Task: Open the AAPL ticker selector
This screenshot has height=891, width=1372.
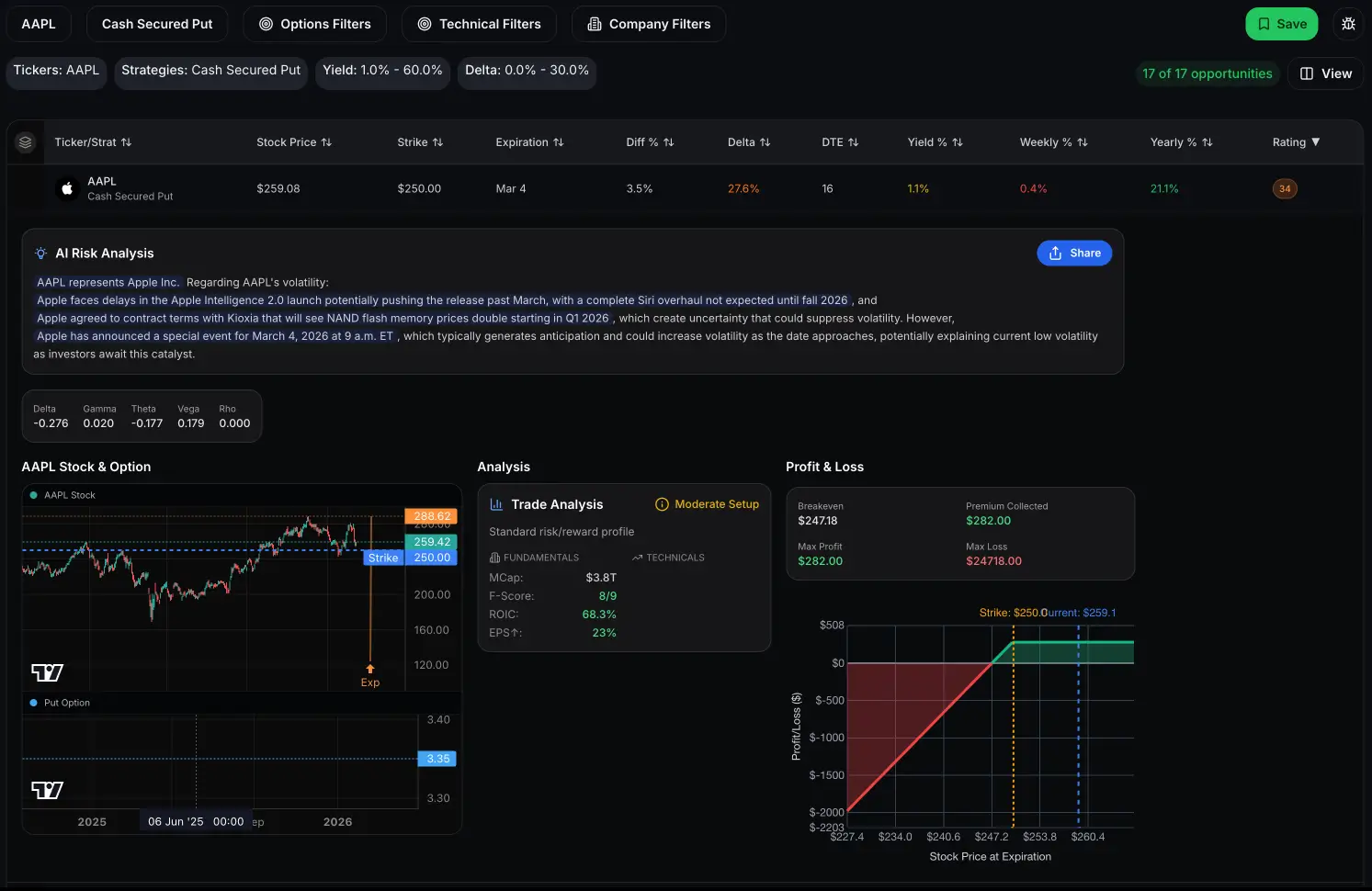Action: point(39,24)
